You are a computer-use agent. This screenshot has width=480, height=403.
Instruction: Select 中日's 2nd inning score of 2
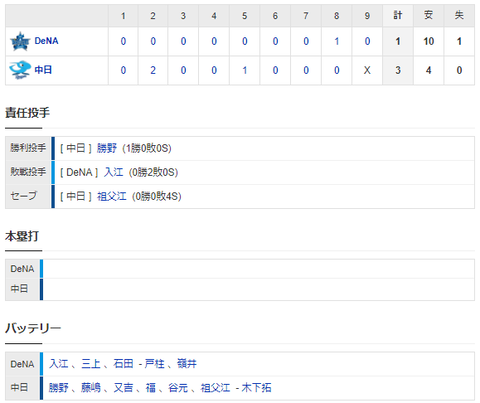coord(153,70)
